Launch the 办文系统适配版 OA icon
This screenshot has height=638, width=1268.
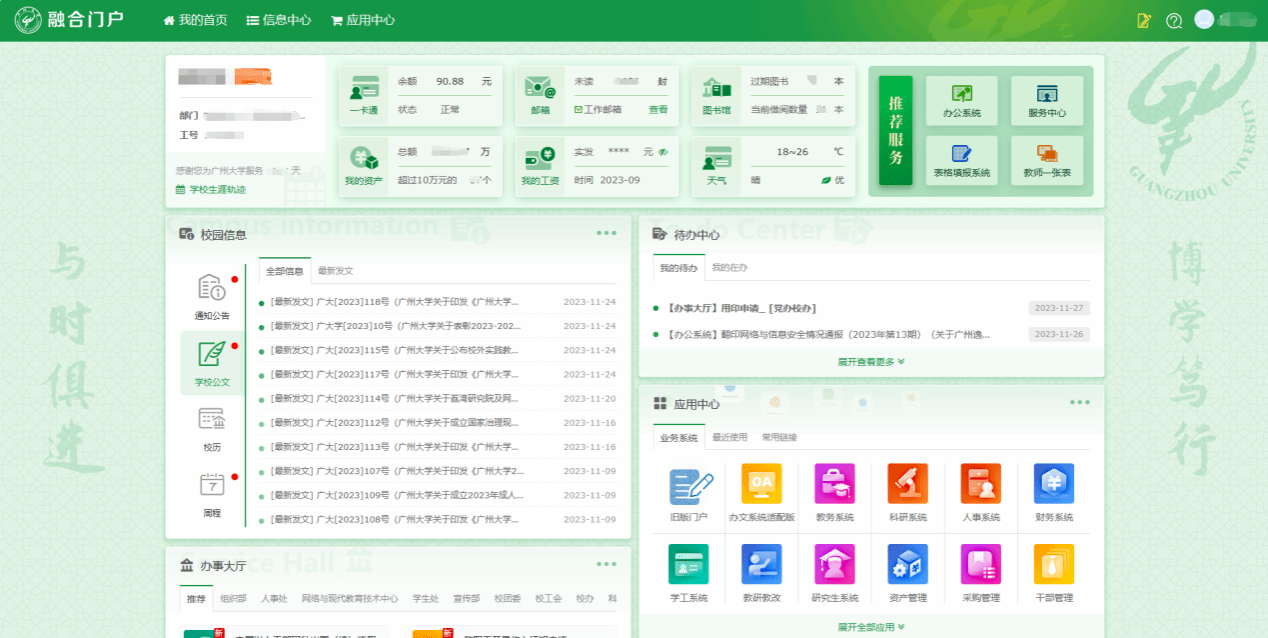point(761,484)
